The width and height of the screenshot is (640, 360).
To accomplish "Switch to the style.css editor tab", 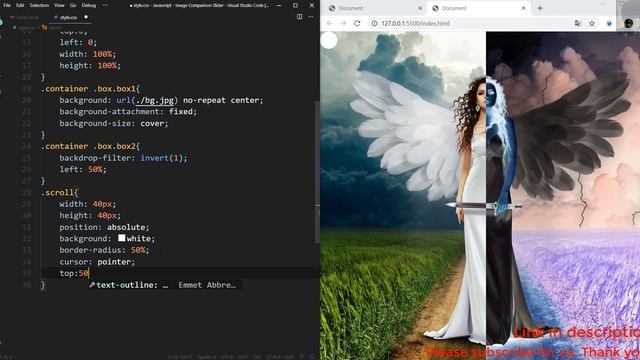I will (68, 18).
